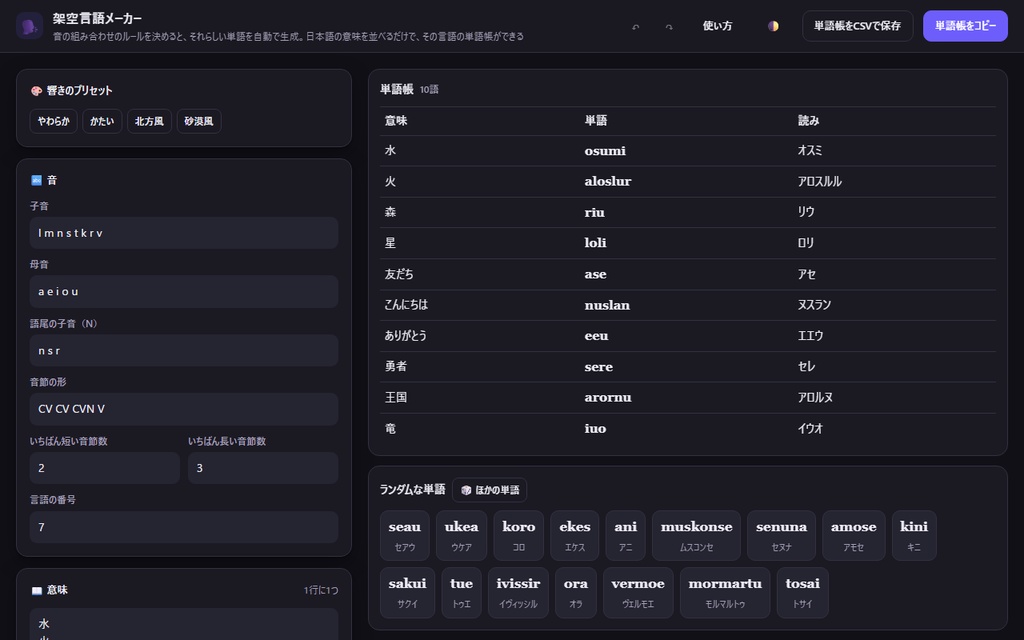Click the word arornu in the table
Viewport: 1024px width, 640px height.
click(608, 397)
